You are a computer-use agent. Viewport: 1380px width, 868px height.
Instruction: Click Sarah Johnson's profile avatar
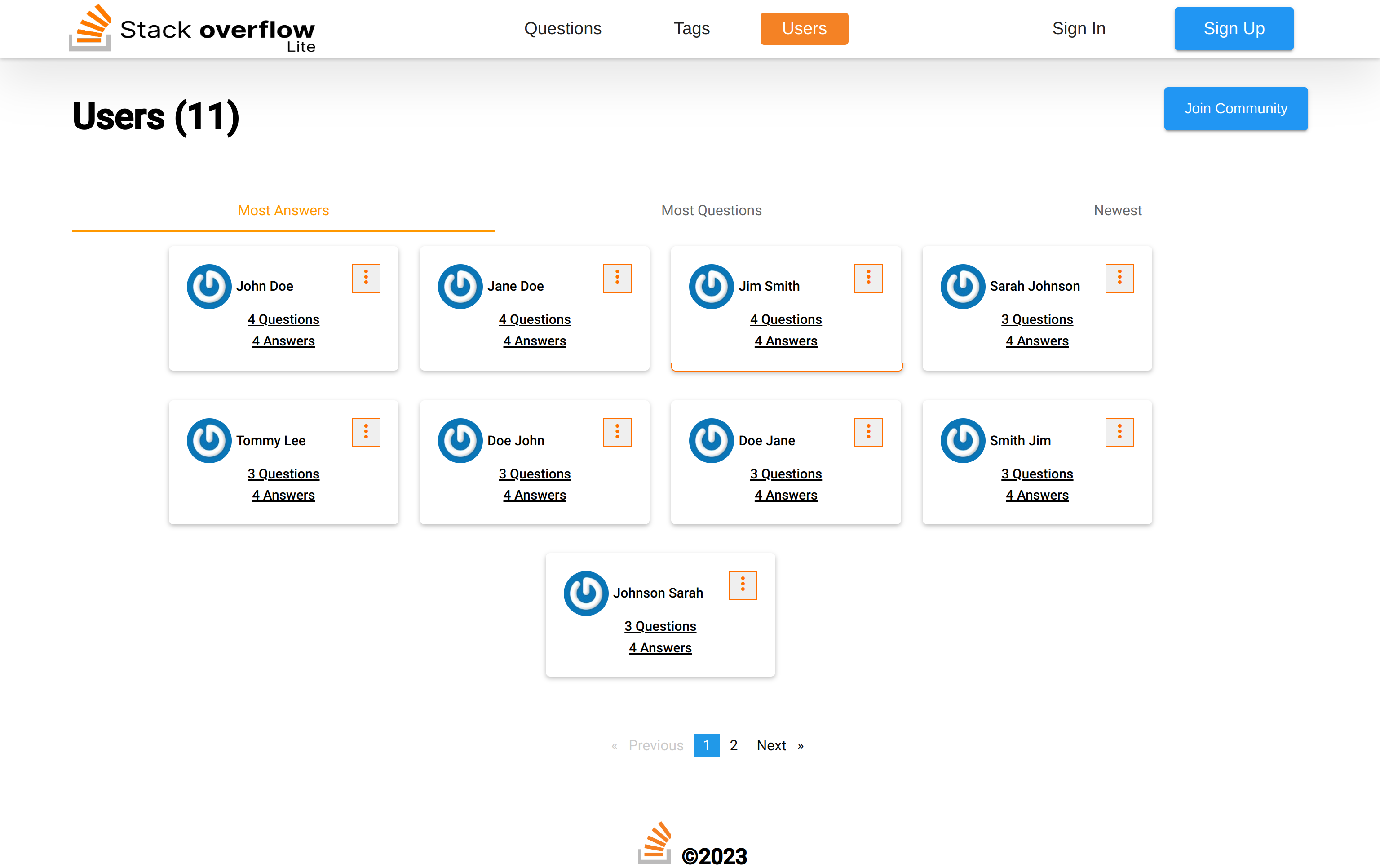coord(962,286)
